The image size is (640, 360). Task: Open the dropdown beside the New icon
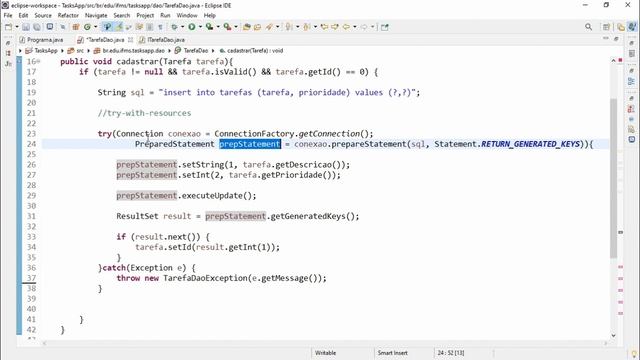(x=17, y=27)
